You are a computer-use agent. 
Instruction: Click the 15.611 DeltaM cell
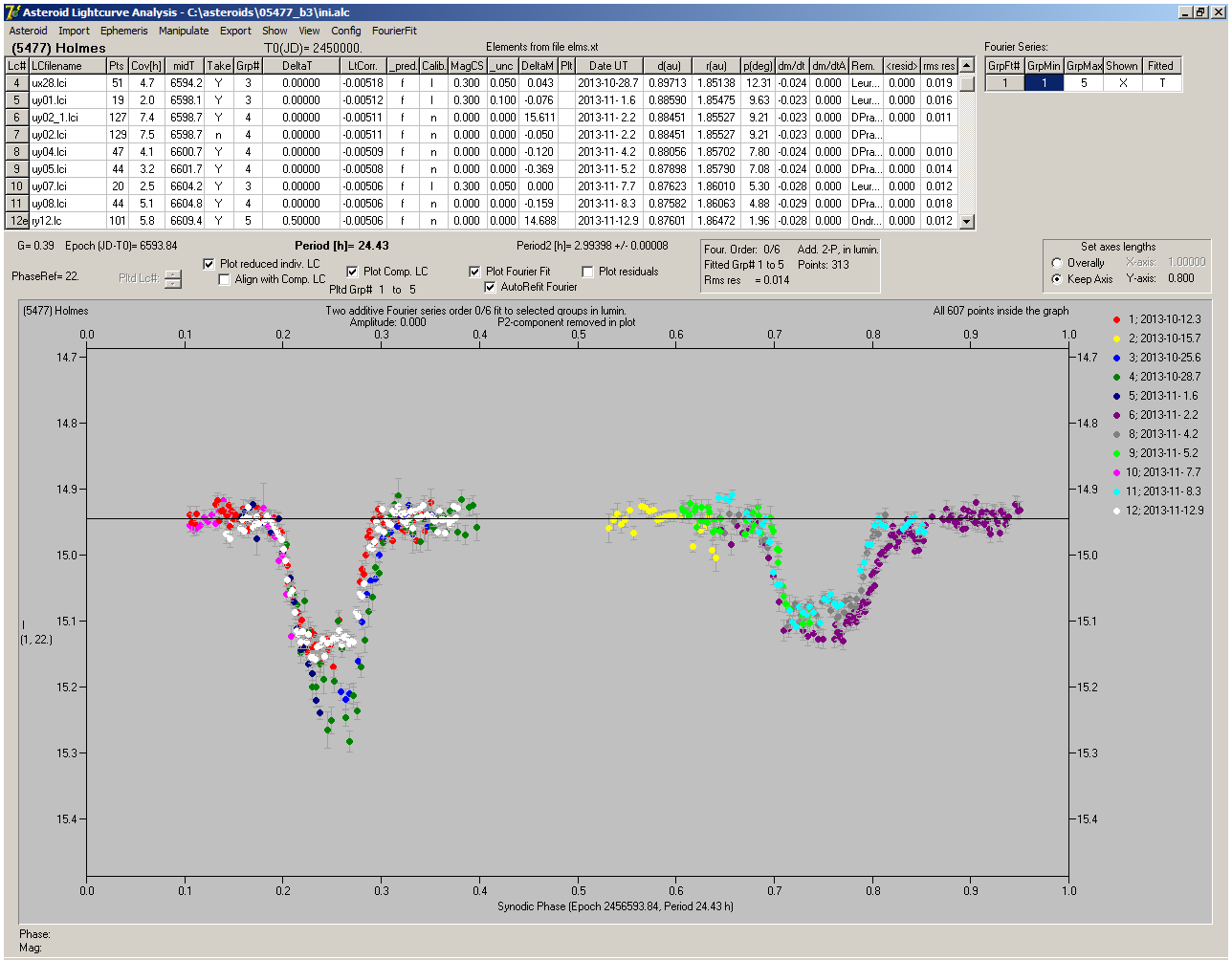[539, 118]
